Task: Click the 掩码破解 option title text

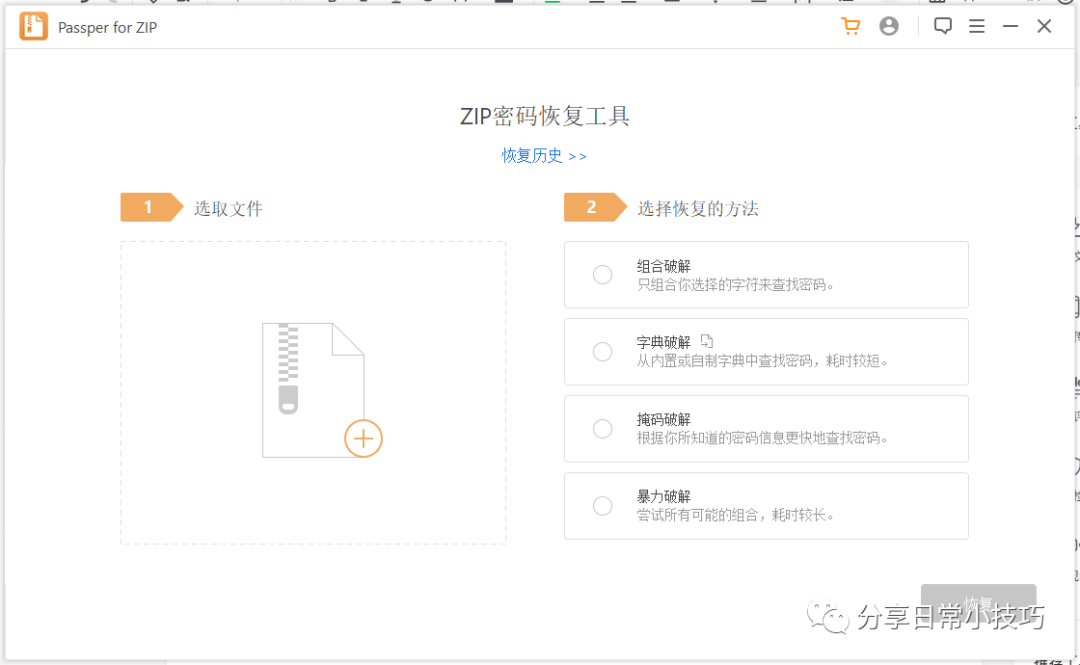Action: coord(663,419)
